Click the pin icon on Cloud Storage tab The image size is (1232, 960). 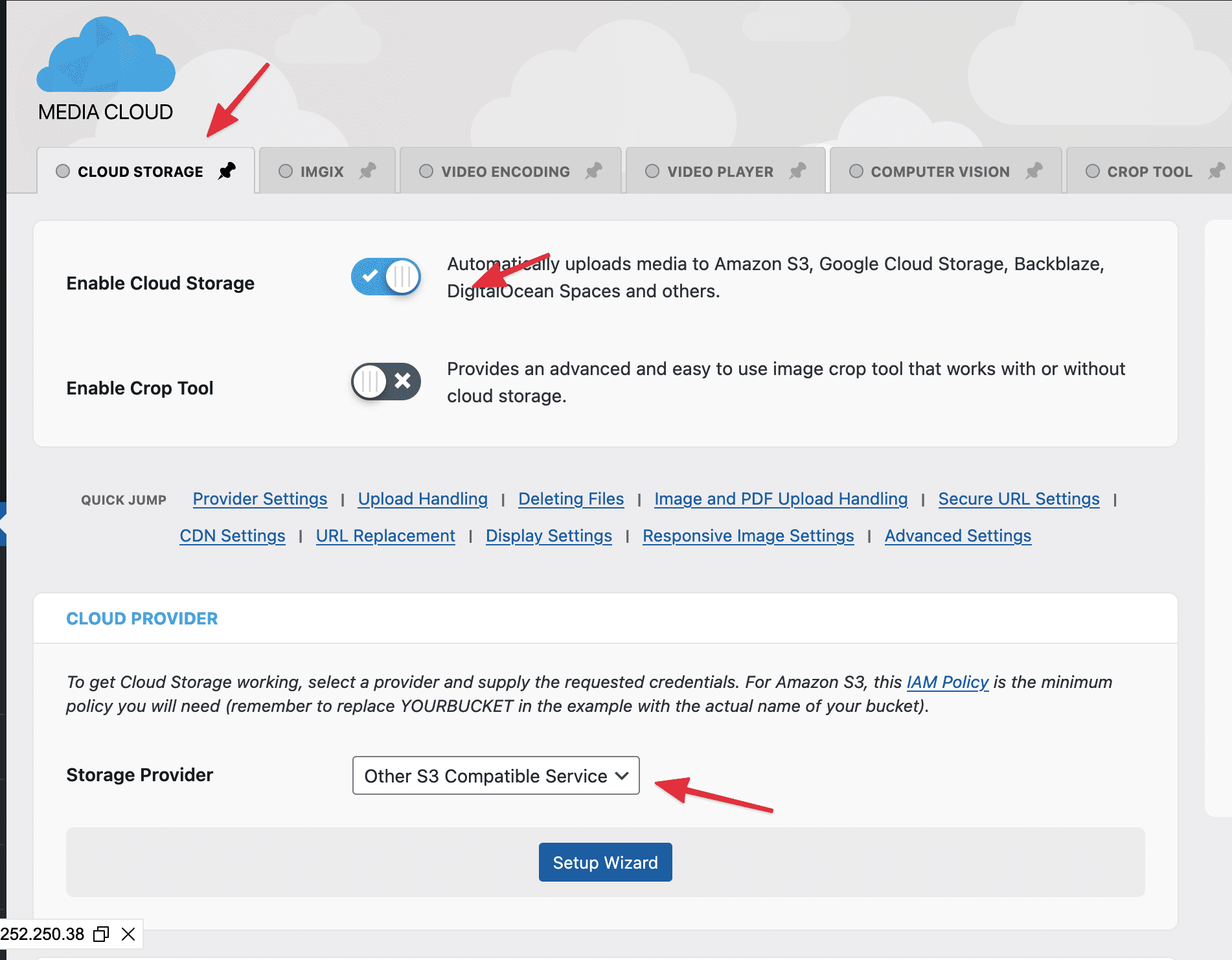tap(227, 171)
